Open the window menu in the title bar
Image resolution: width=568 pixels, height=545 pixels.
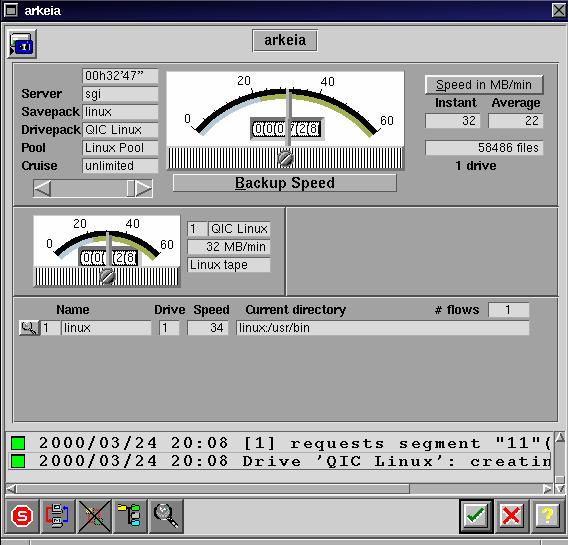coord(11,10)
